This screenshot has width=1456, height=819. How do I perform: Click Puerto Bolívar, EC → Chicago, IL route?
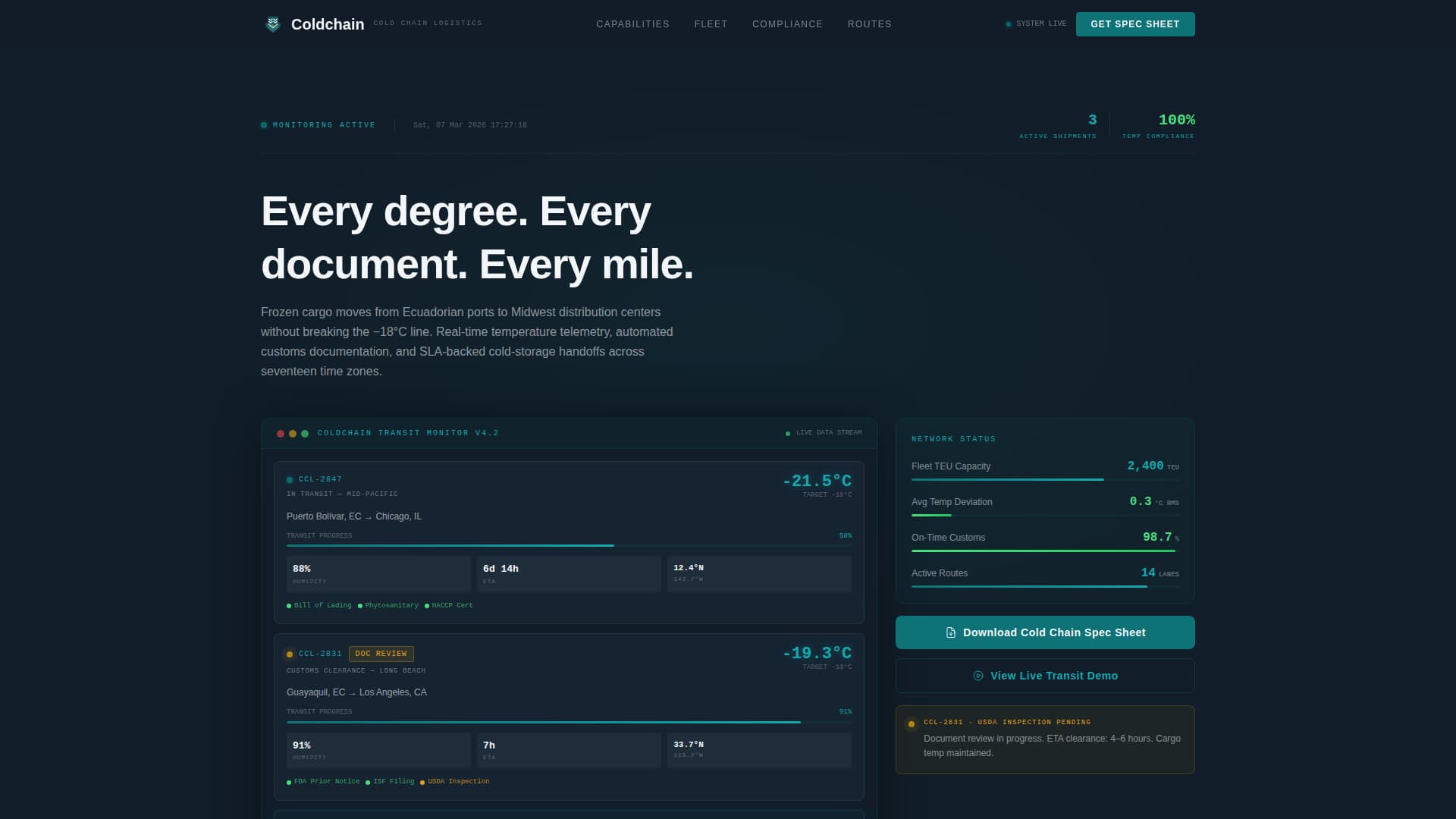pos(354,516)
